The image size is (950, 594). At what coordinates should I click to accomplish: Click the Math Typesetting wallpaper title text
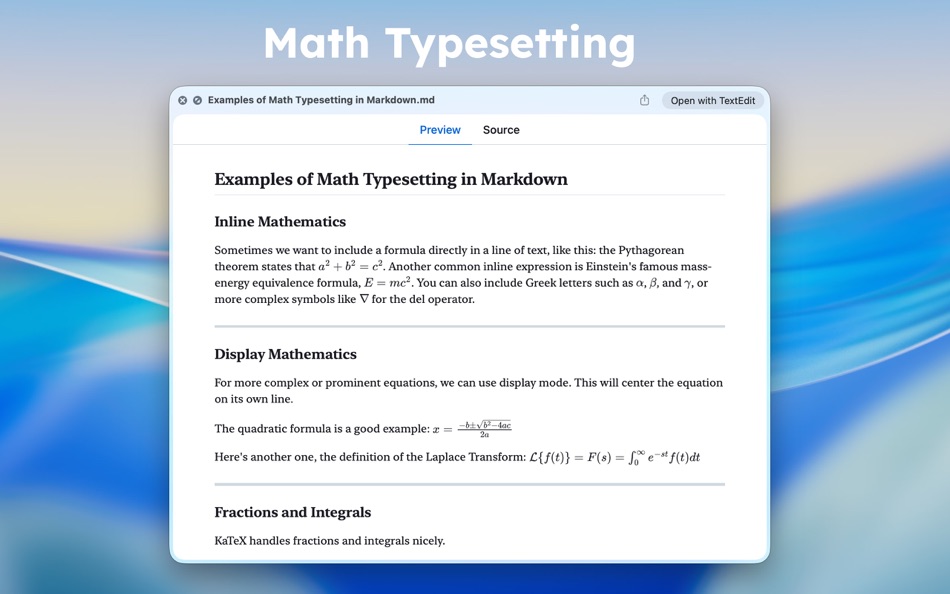pos(448,42)
